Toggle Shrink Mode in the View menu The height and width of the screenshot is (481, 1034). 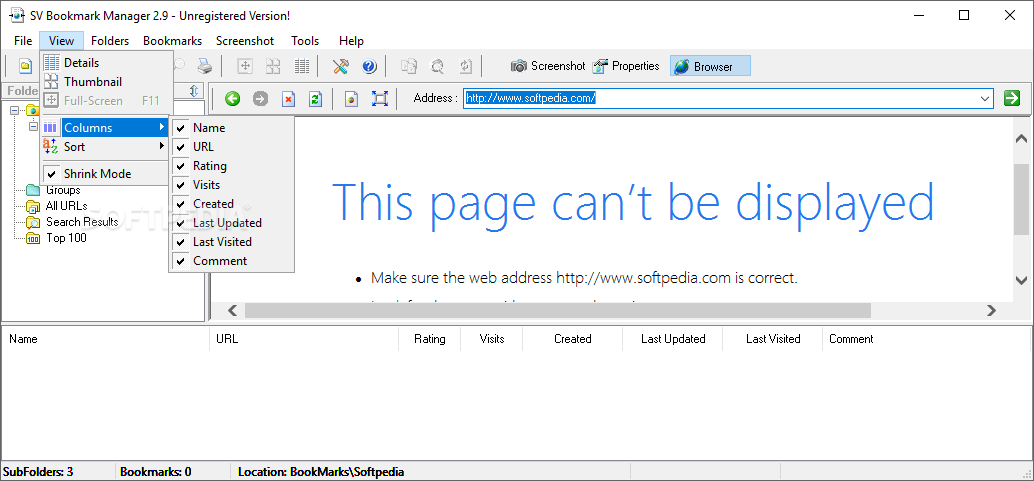(x=106, y=174)
